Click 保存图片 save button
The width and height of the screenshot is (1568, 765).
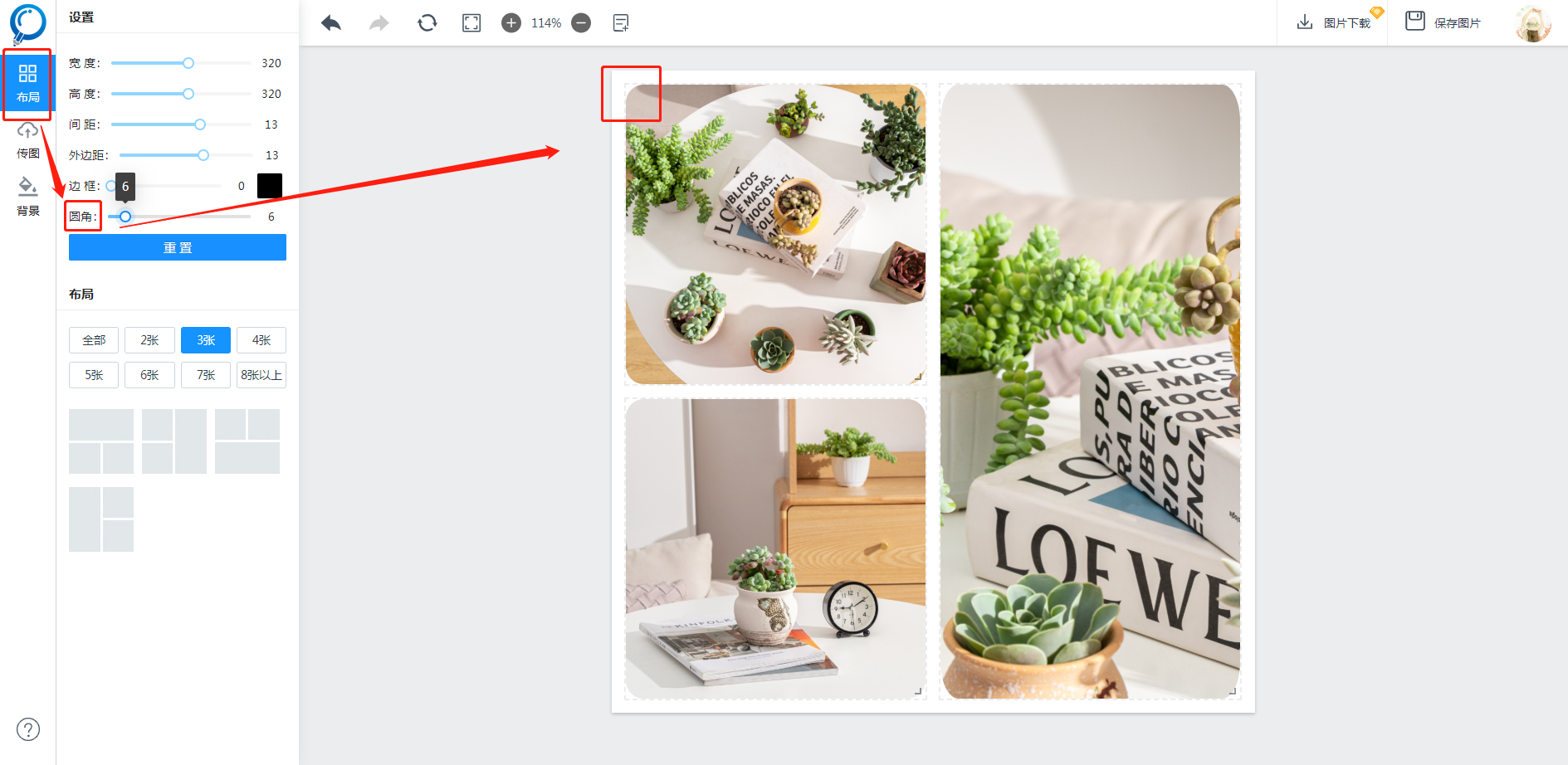pyautogui.click(x=1443, y=22)
